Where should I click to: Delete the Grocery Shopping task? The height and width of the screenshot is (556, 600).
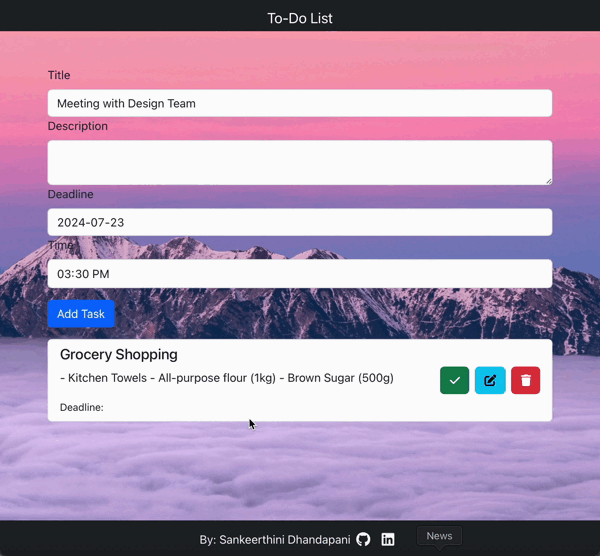pyautogui.click(x=525, y=380)
